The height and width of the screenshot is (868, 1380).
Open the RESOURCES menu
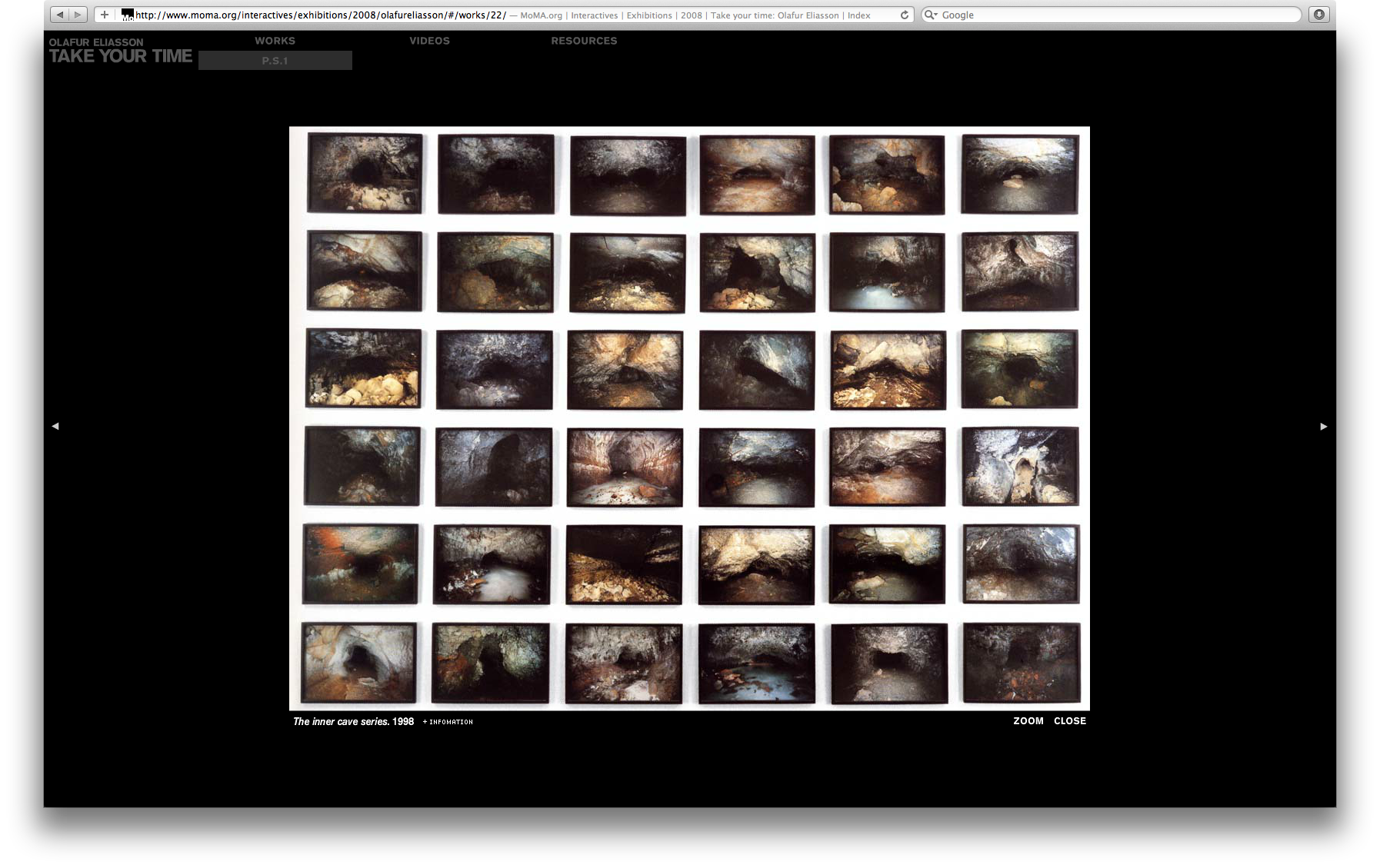pyautogui.click(x=584, y=41)
